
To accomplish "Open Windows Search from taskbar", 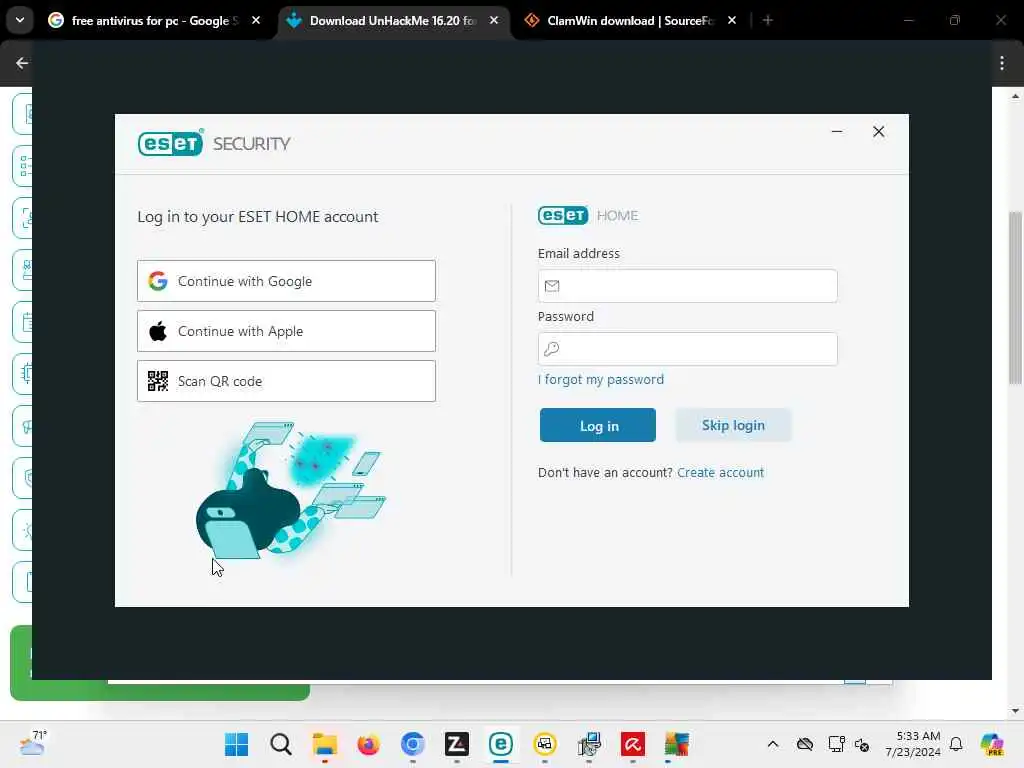I will pyautogui.click(x=281, y=744).
